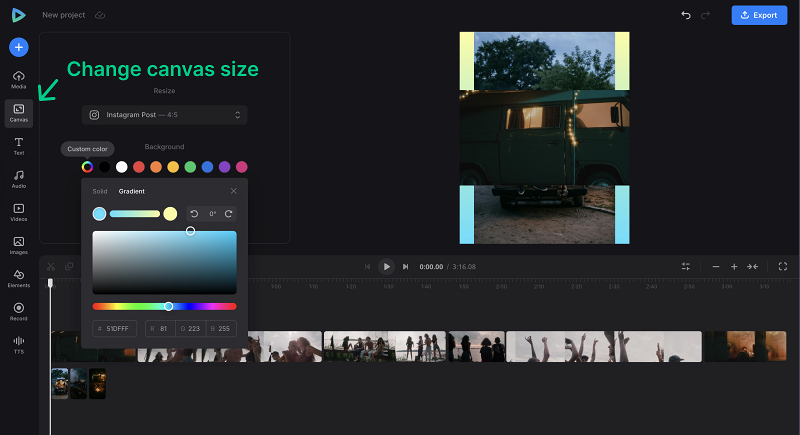Image resolution: width=800 pixels, height=435 pixels.
Task: Skip to the timeline end
Action: coord(405,267)
